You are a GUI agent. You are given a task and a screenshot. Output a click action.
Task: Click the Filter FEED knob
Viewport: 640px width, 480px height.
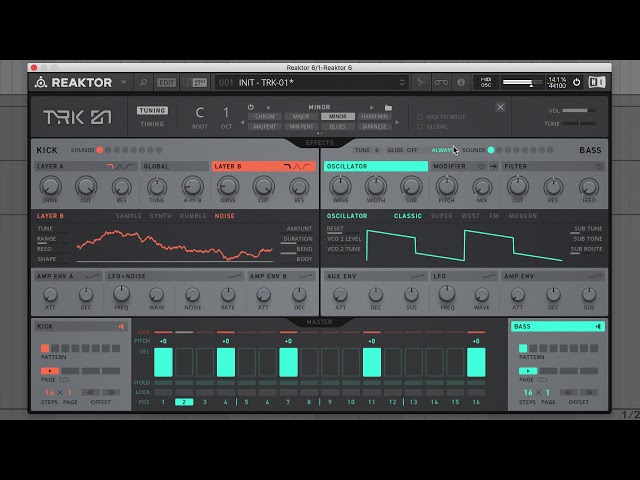(589, 187)
